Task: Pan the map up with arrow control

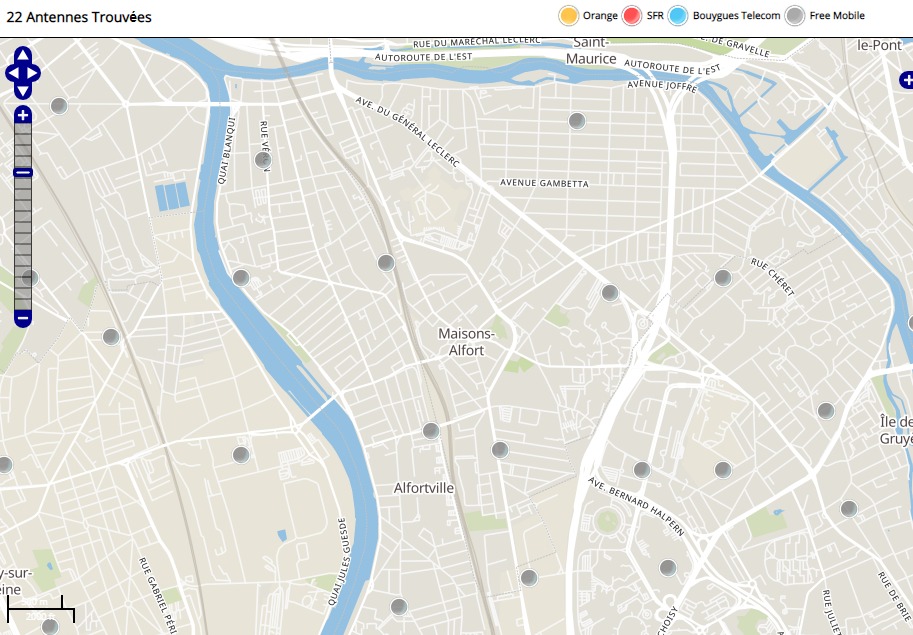Action: tap(23, 55)
